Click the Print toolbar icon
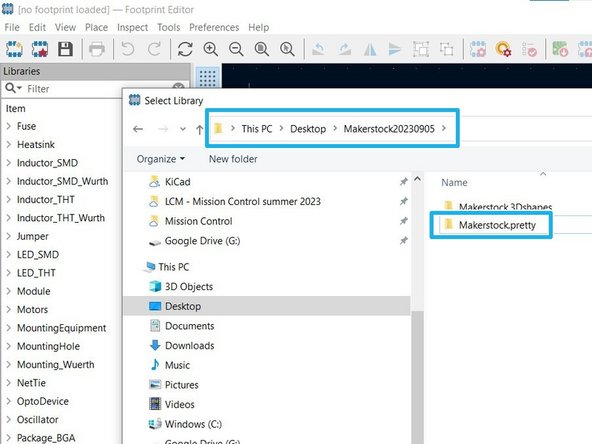This screenshot has width=592, height=444. 97,49
